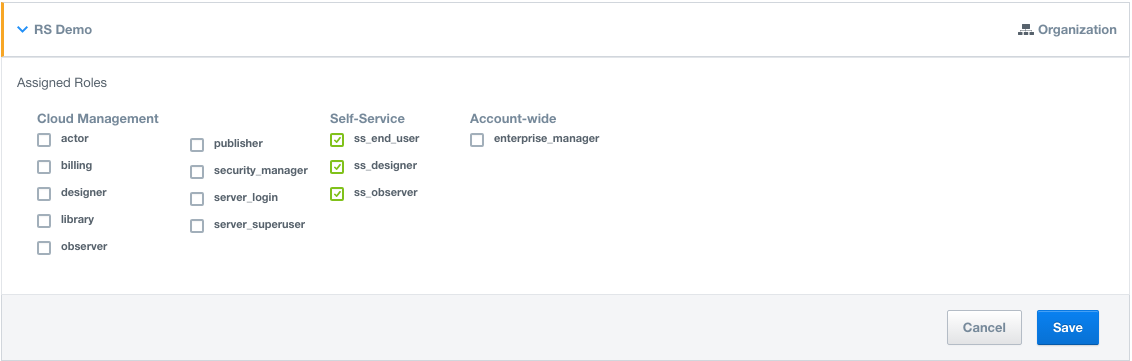
Task: Click the Organization hierarchy icon
Action: [x=1026, y=30]
